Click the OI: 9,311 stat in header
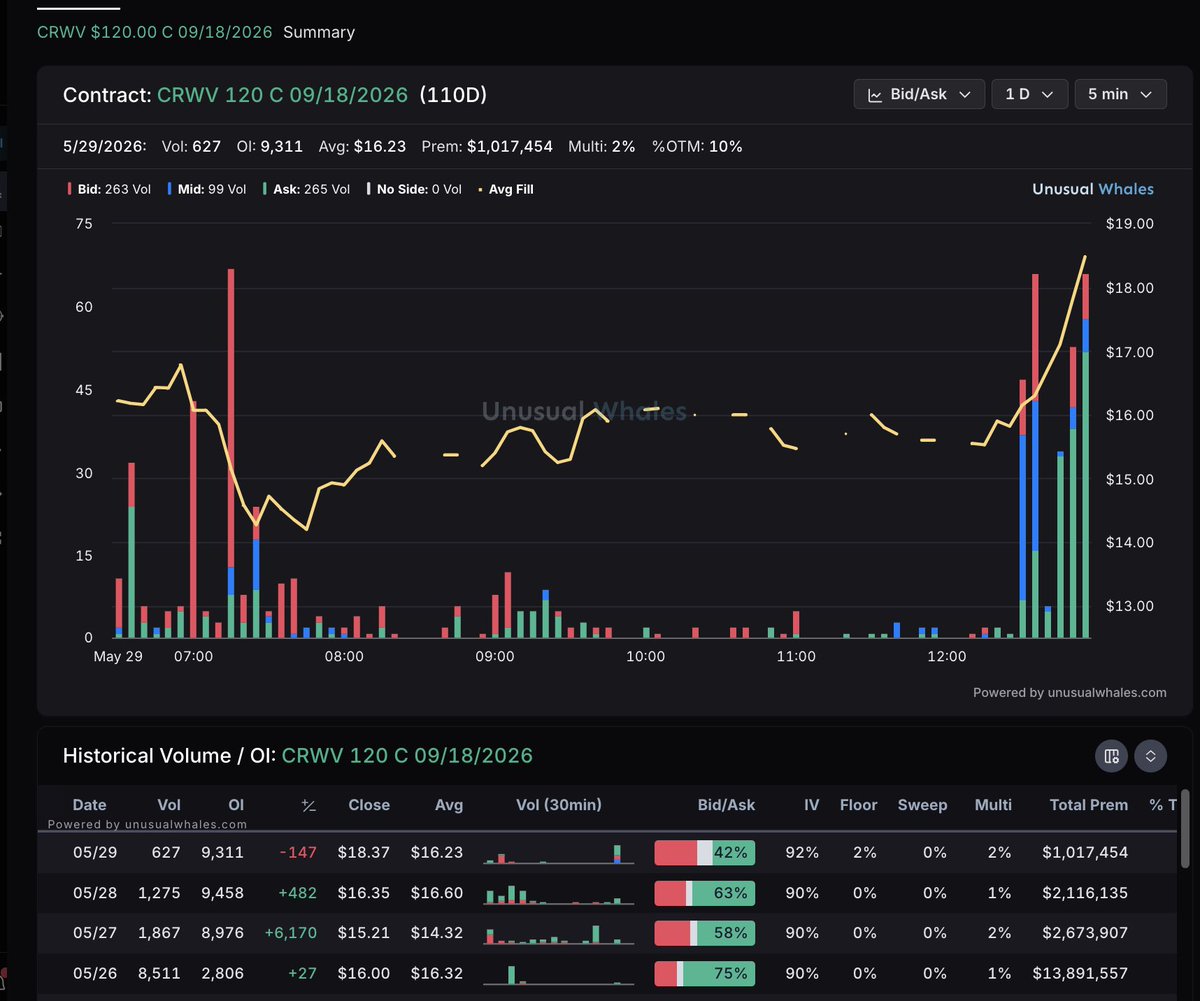The height and width of the screenshot is (1001, 1200). tap(268, 146)
